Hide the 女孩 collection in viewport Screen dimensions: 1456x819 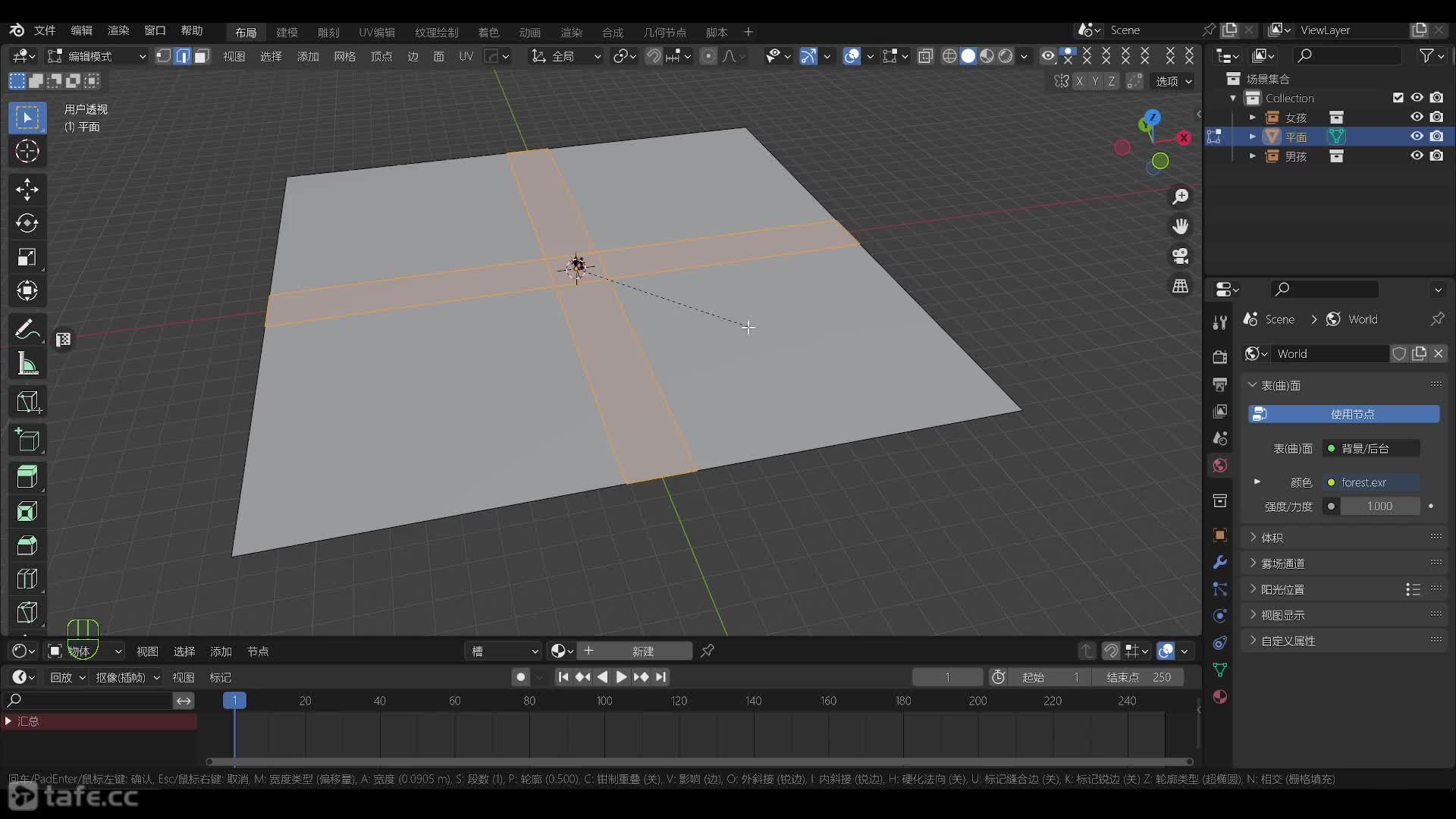coord(1416,117)
